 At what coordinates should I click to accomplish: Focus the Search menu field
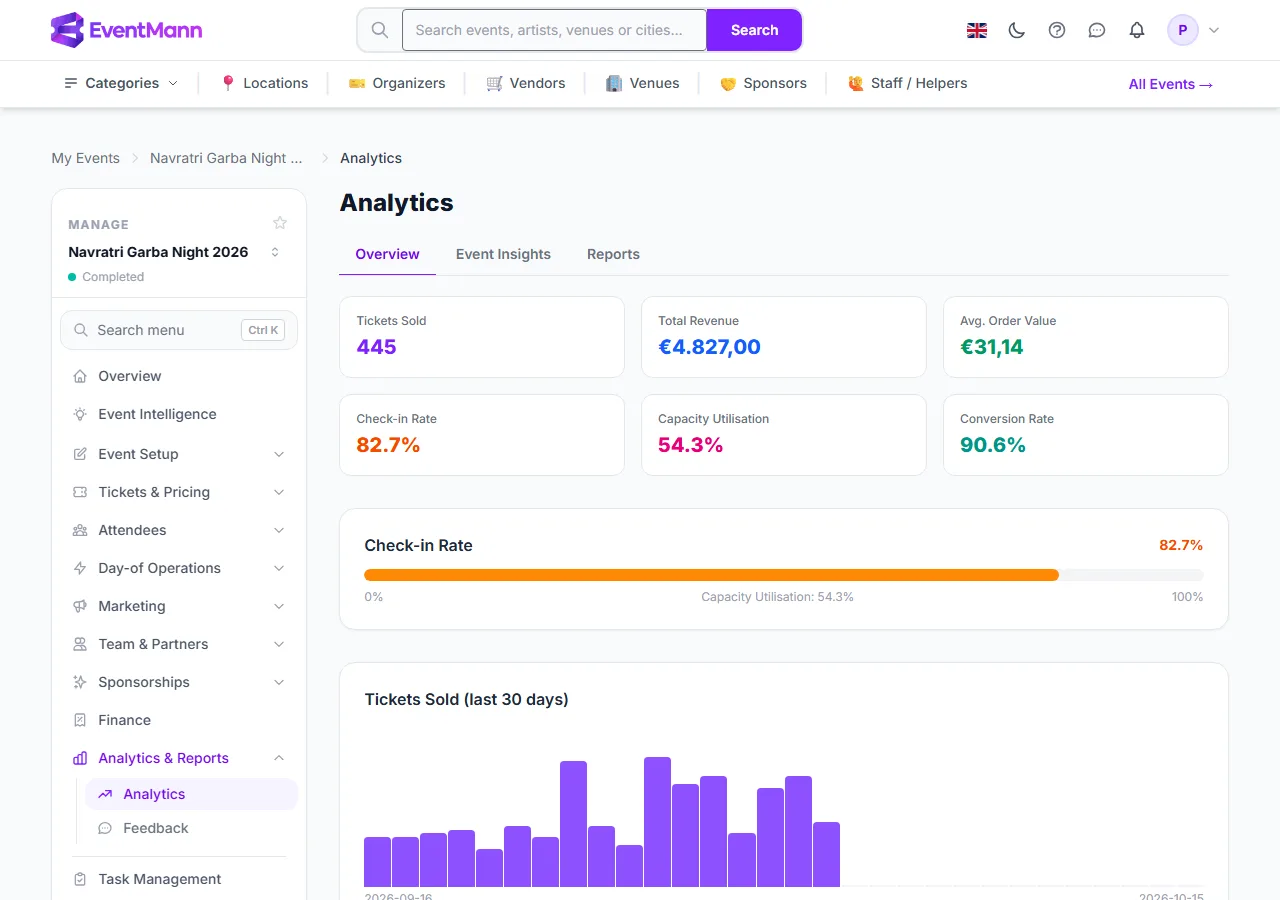coord(179,330)
